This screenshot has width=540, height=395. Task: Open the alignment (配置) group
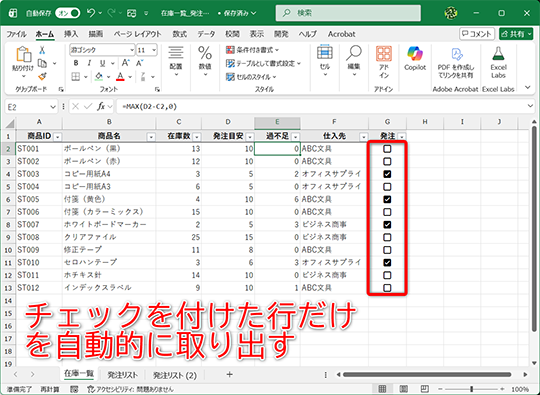[176, 62]
